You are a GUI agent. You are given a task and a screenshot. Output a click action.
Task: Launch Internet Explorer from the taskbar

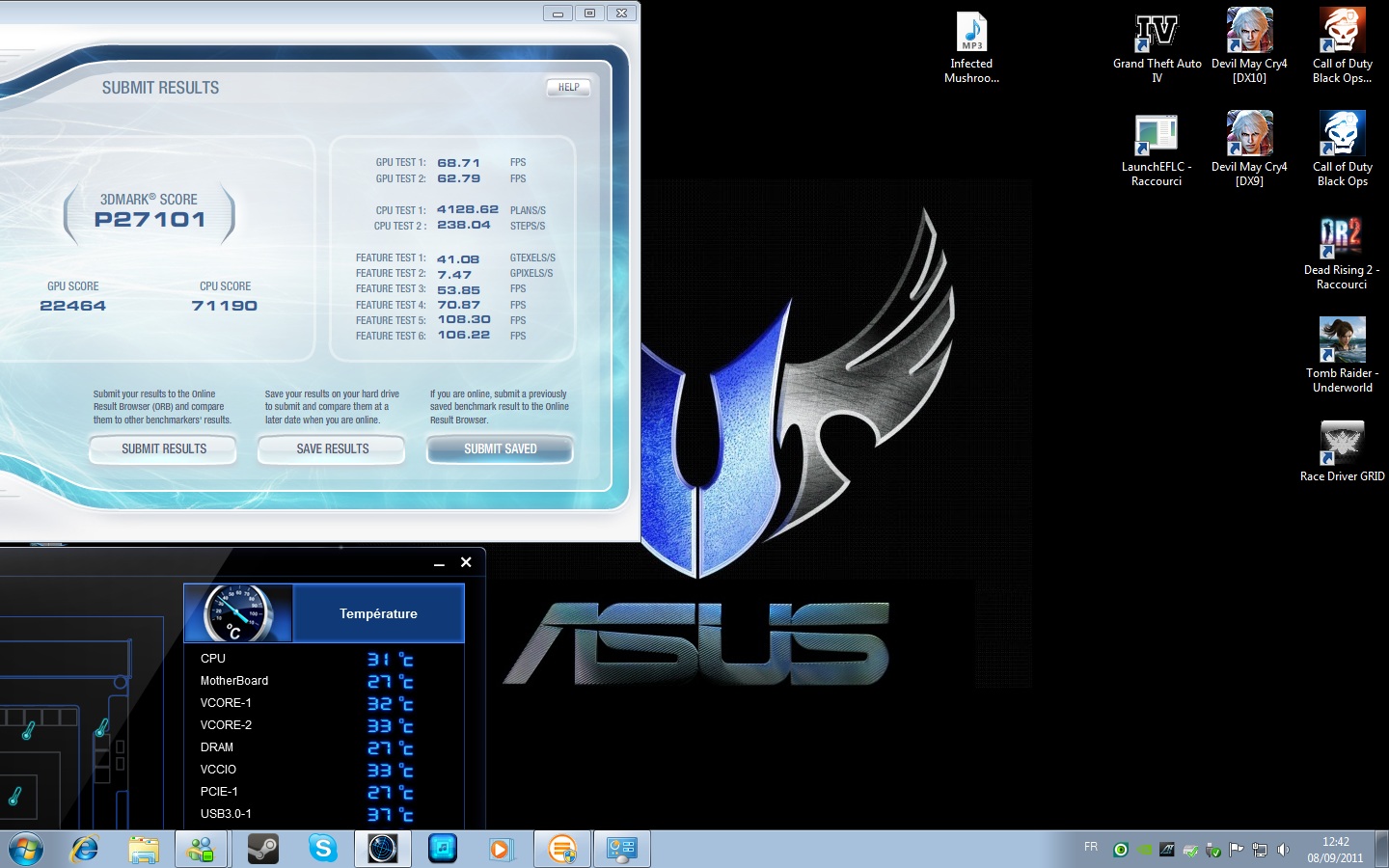(x=85, y=849)
